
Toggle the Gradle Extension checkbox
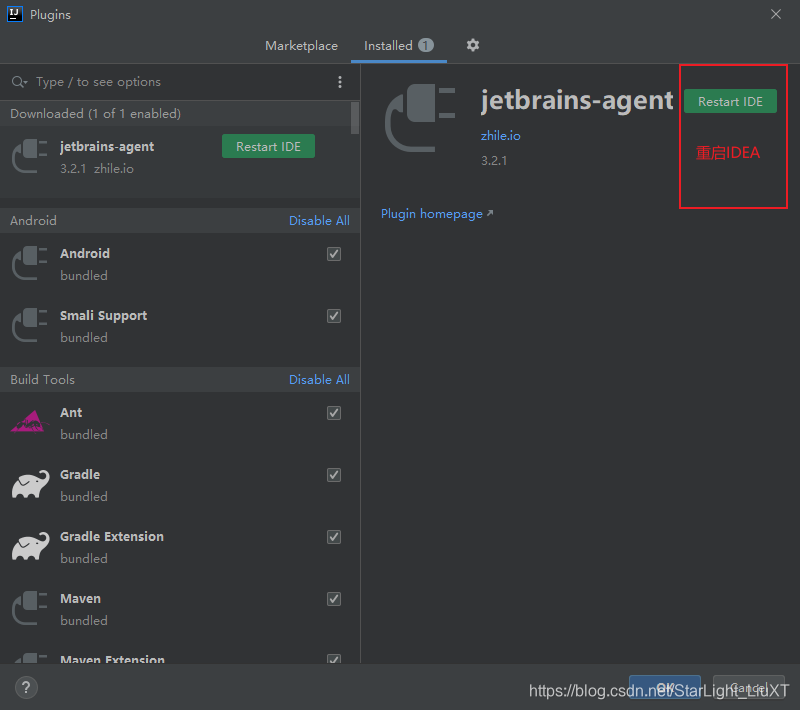[334, 537]
